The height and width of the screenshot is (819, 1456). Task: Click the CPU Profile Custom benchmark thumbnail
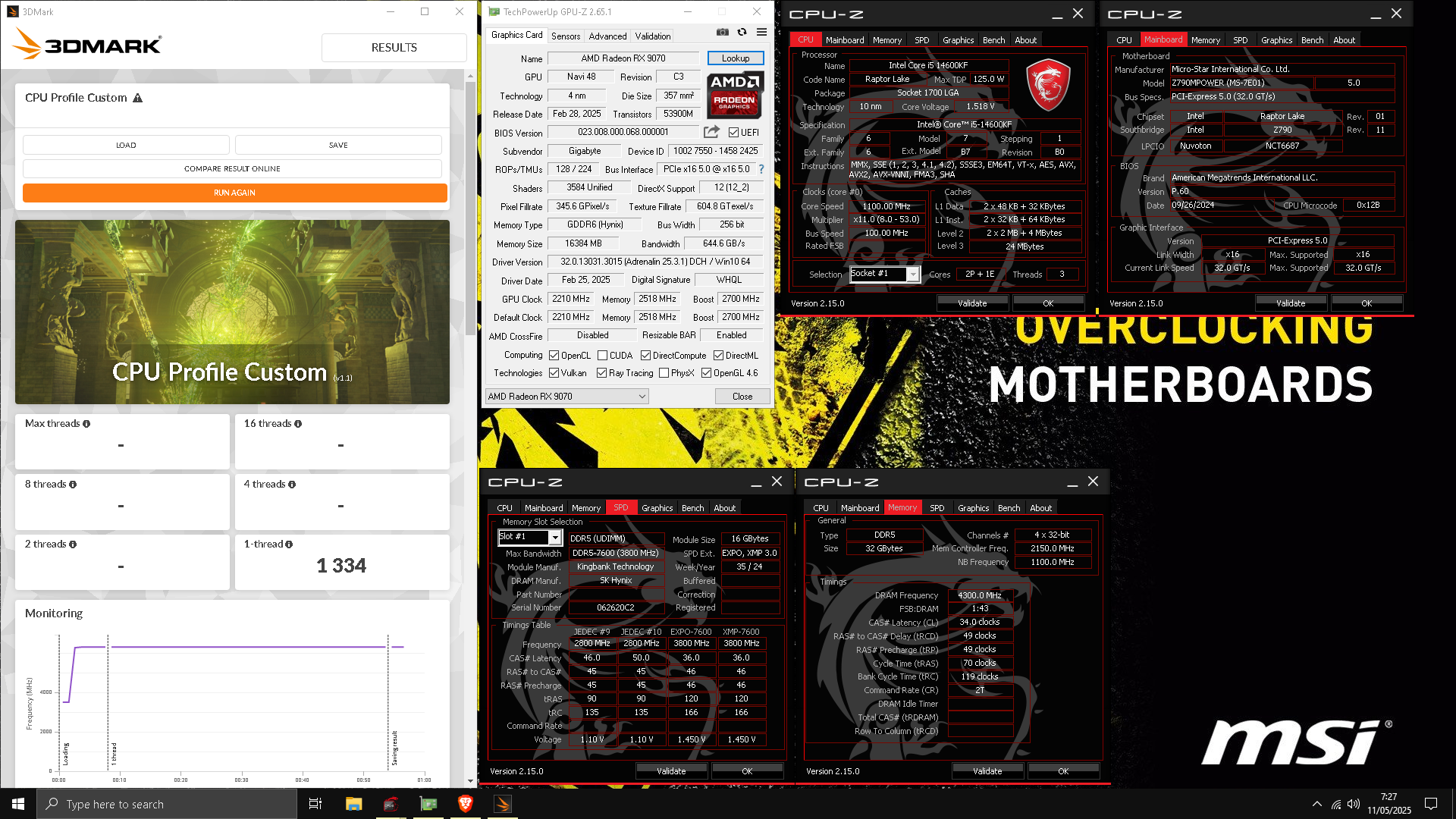(232, 312)
